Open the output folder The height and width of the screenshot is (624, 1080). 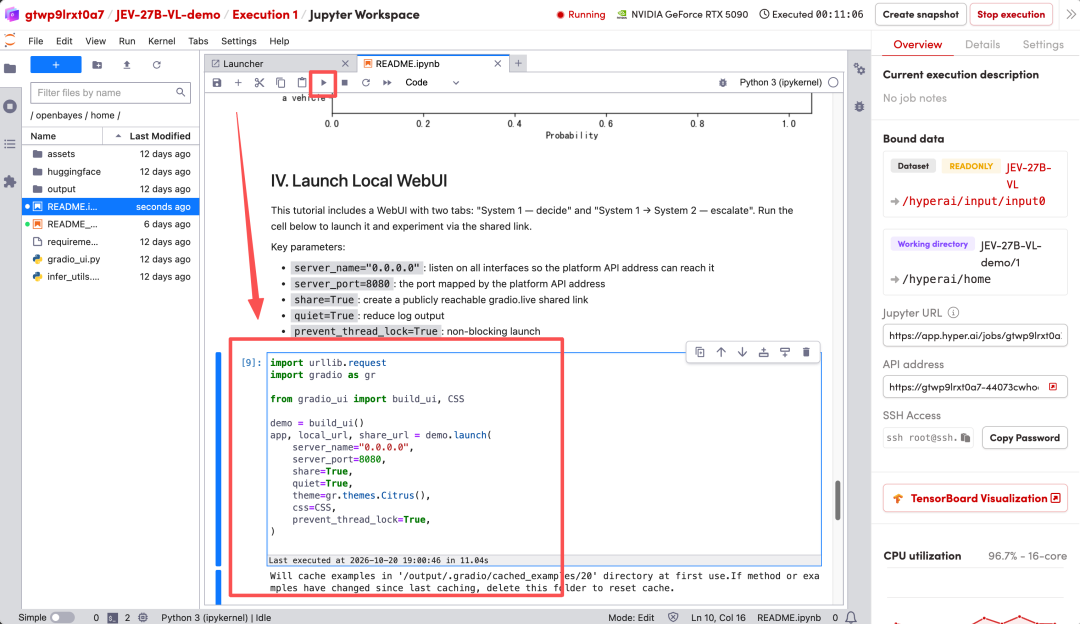pyautogui.click(x=111, y=189)
